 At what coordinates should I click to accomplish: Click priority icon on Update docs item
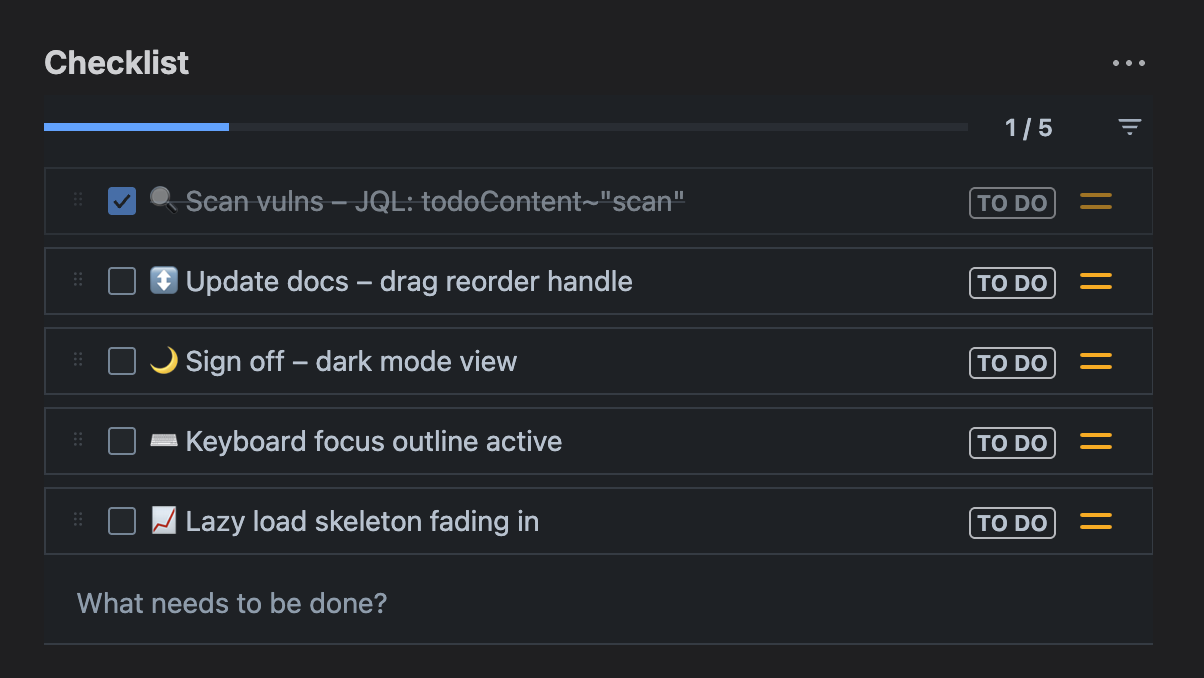point(1096,282)
